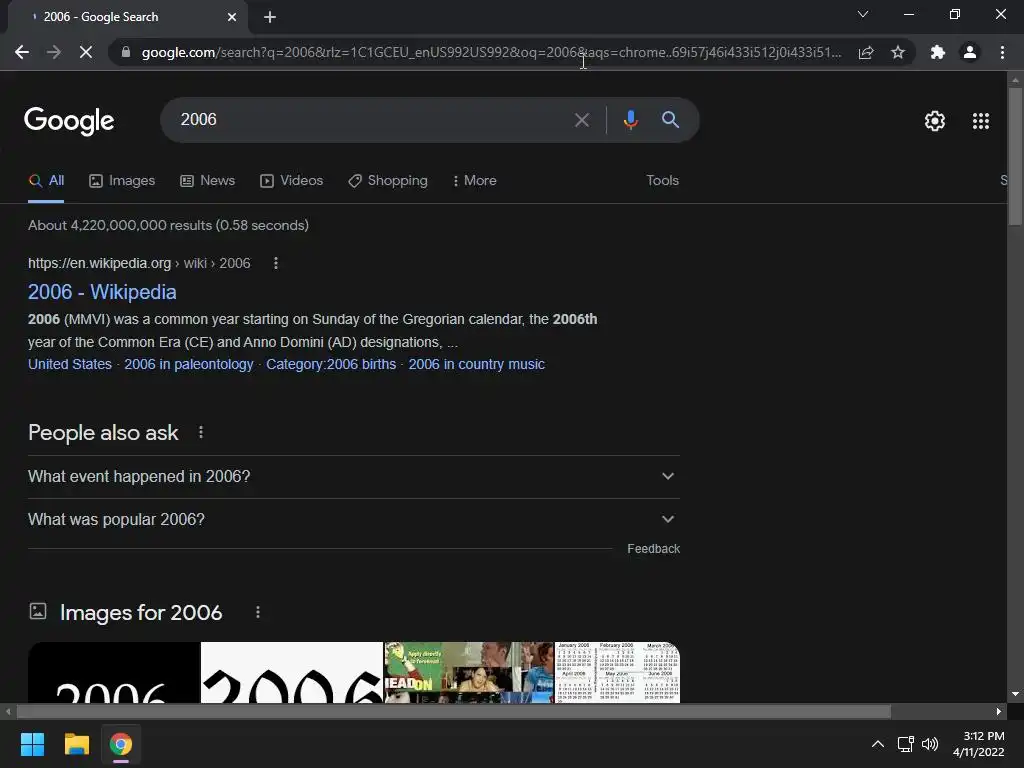This screenshot has width=1024, height=768.
Task: Click the Images for 2006 heading
Action: [x=141, y=613]
